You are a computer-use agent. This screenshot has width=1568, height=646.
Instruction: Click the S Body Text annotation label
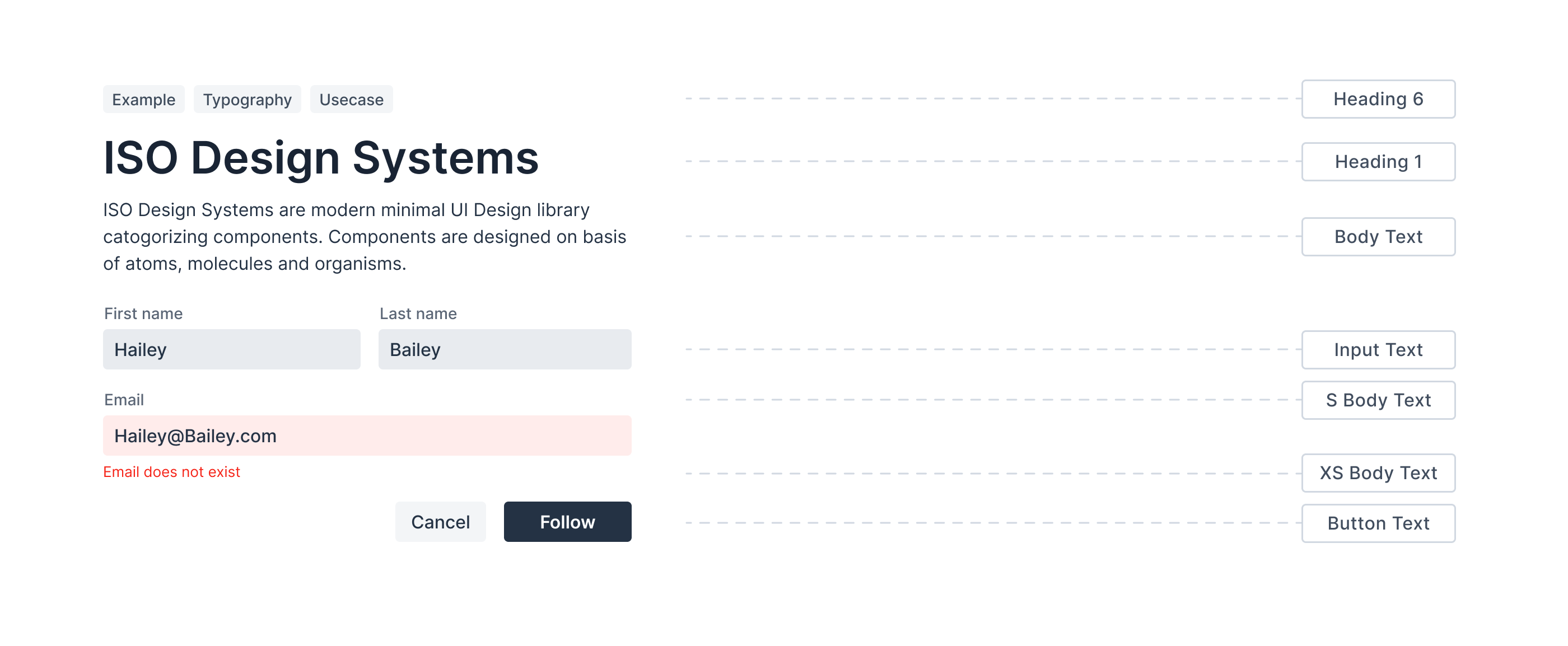1378,400
